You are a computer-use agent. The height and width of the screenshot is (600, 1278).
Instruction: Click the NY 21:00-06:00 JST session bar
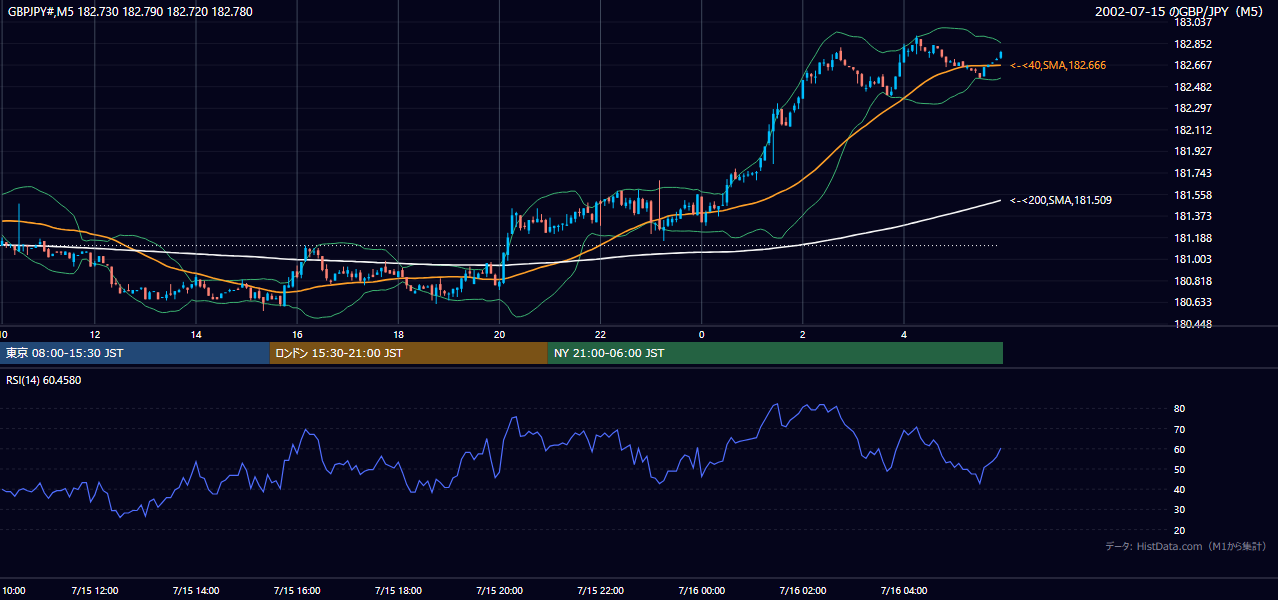tap(775, 353)
